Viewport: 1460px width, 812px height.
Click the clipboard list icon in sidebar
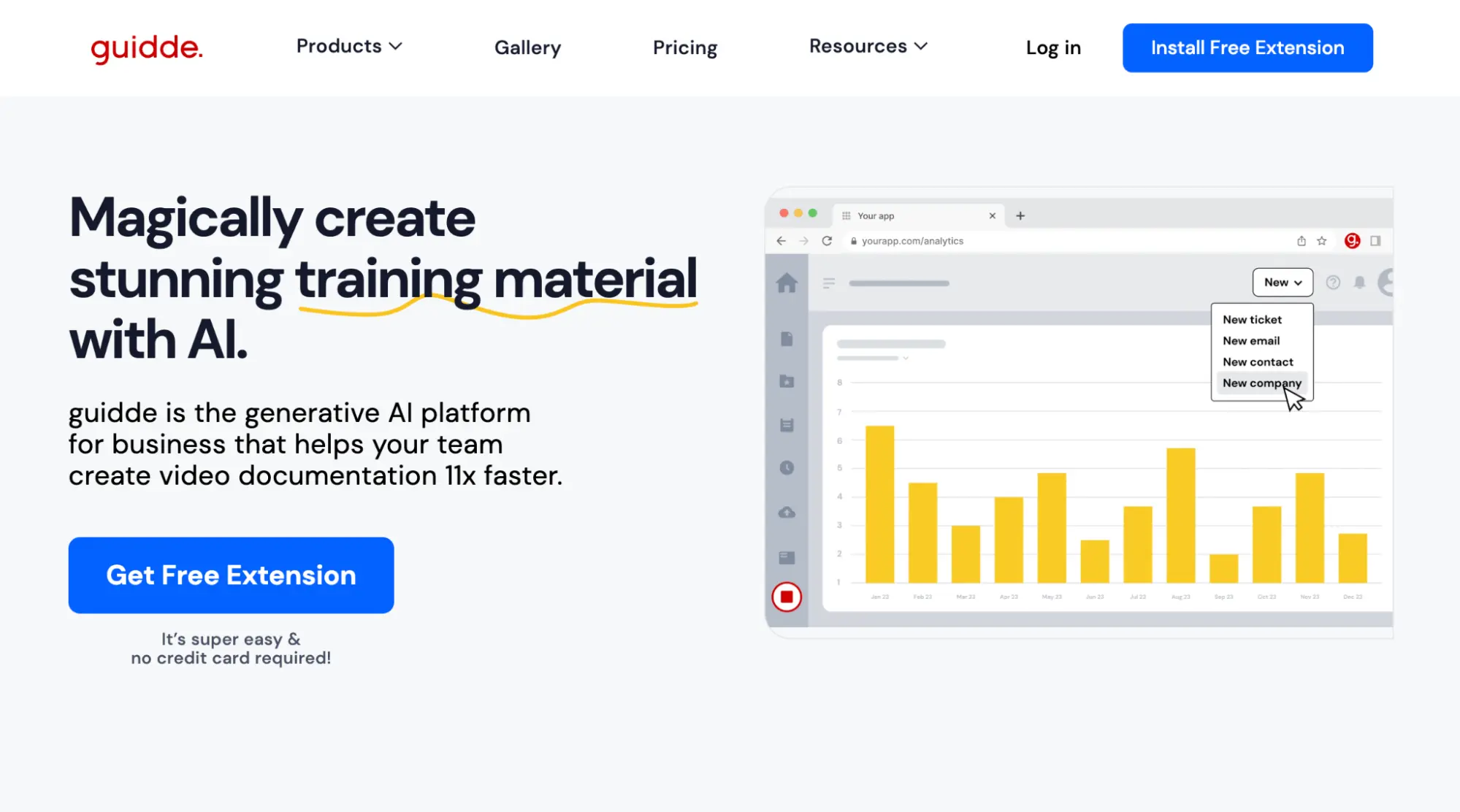point(787,425)
